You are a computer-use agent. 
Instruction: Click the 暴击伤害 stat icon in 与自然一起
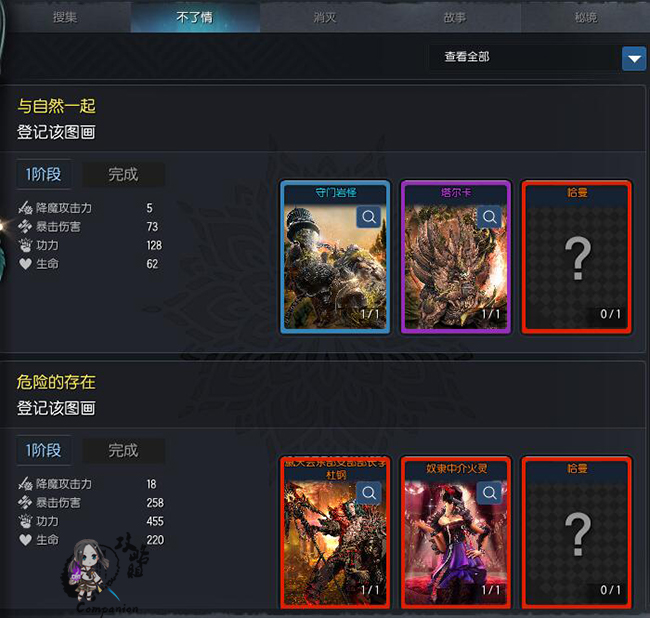(25, 226)
